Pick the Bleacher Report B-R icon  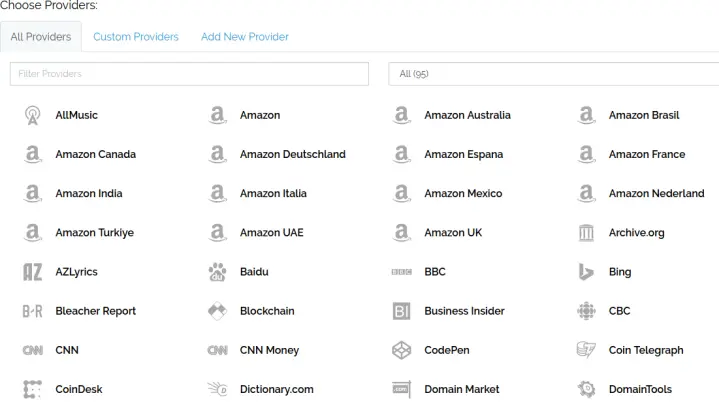(x=33, y=311)
